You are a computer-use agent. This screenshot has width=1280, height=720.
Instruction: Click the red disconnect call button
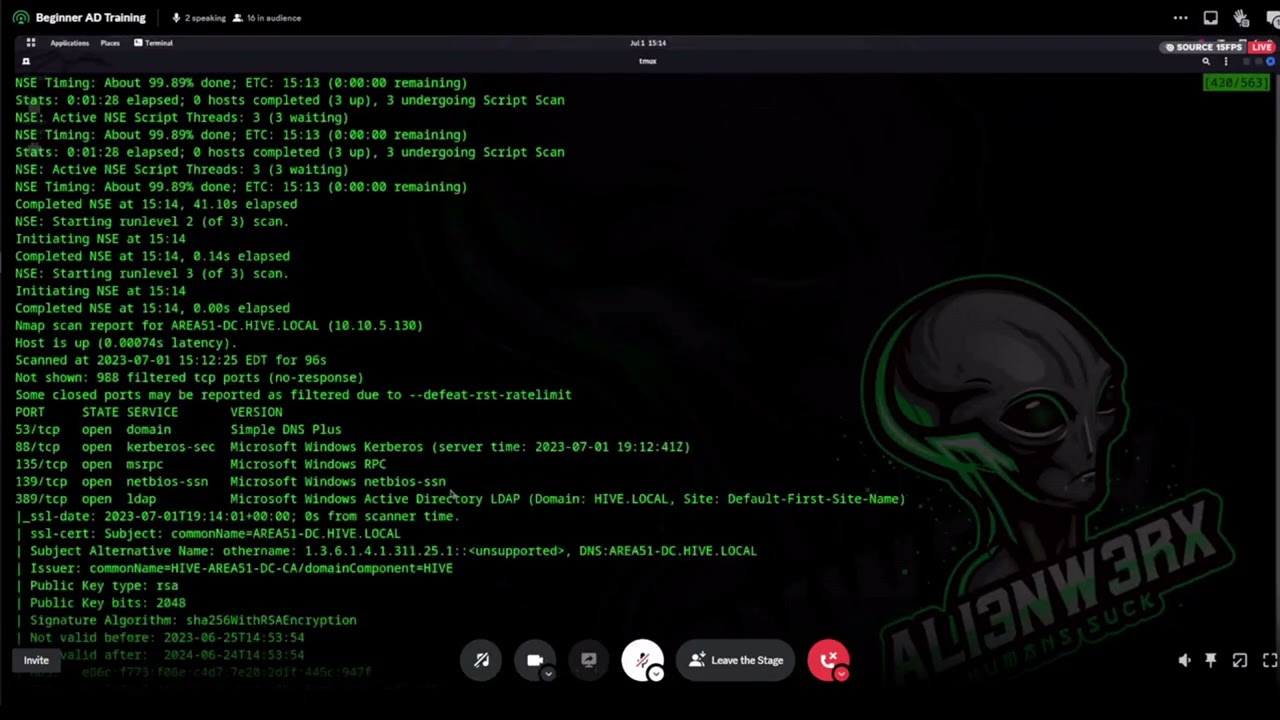[827, 660]
